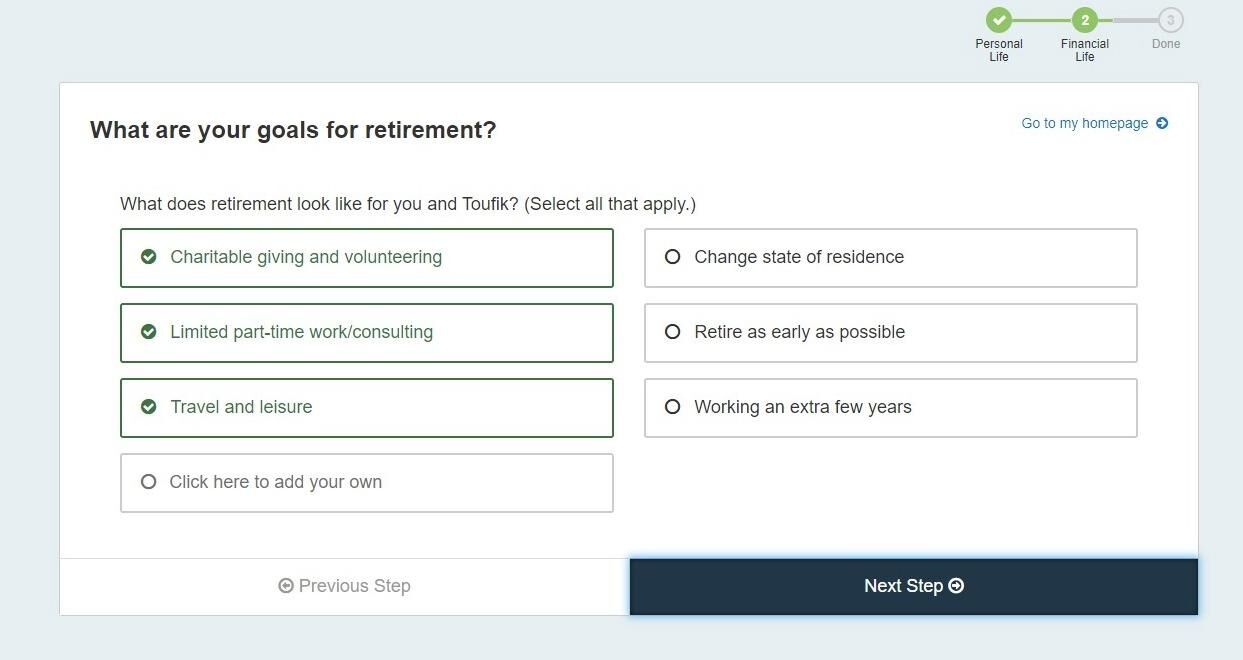Click the Personal Life step checkmark icon
Screen dimensions: 1243x660
pyautogui.click(x=999, y=20)
